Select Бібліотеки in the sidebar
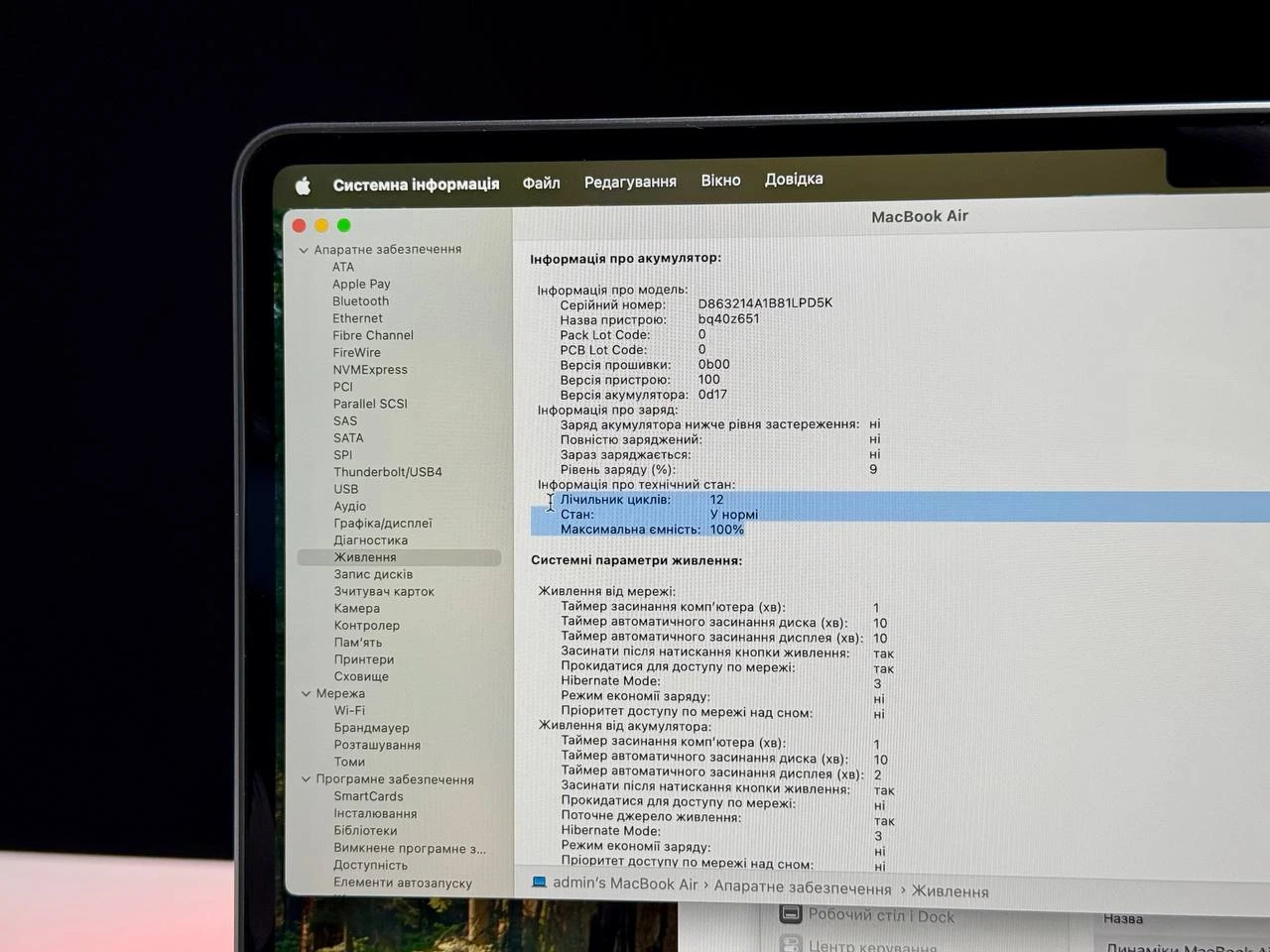The width and height of the screenshot is (1270, 952). [365, 831]
